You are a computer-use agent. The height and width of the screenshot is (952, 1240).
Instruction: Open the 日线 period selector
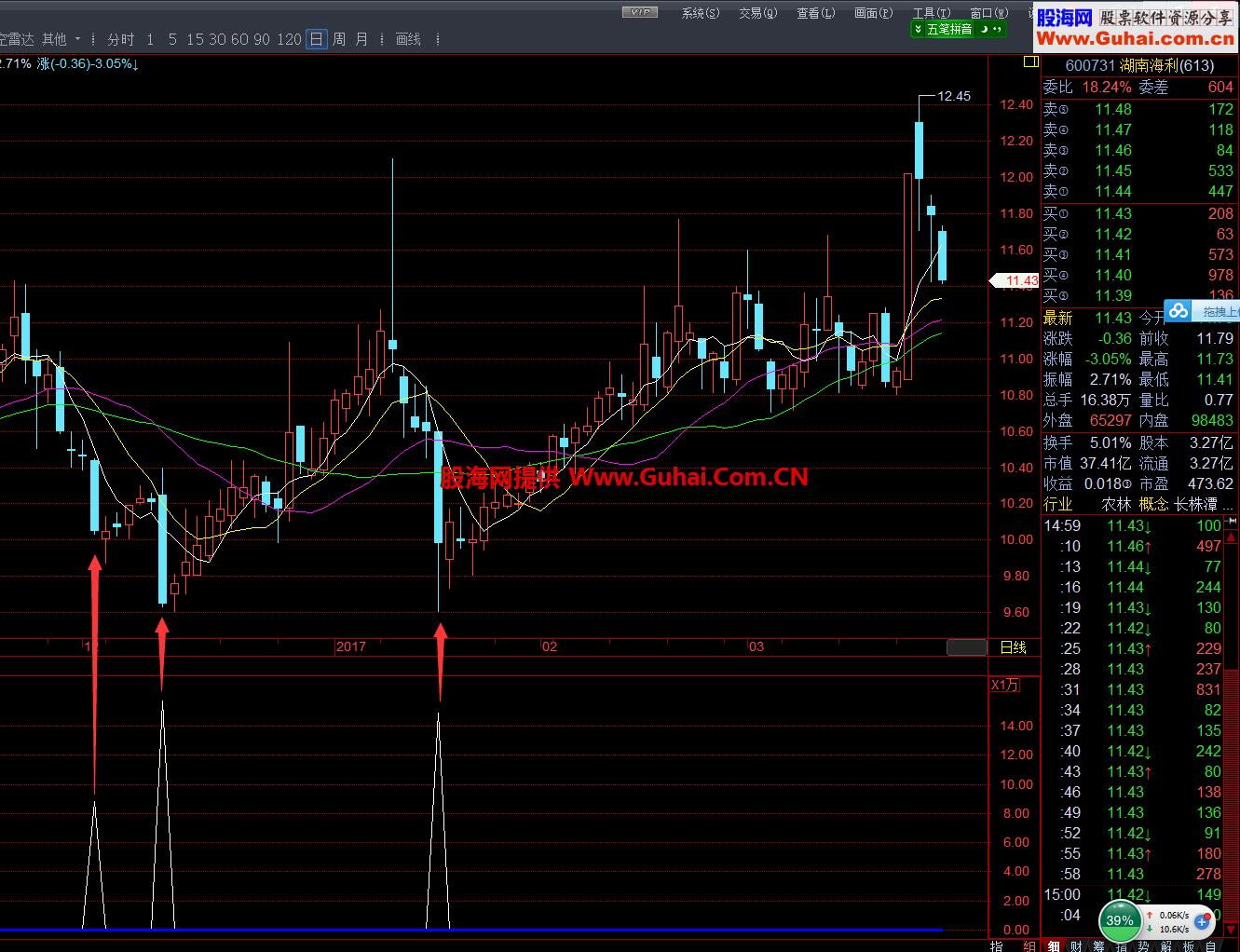(x=1013, y=647)
